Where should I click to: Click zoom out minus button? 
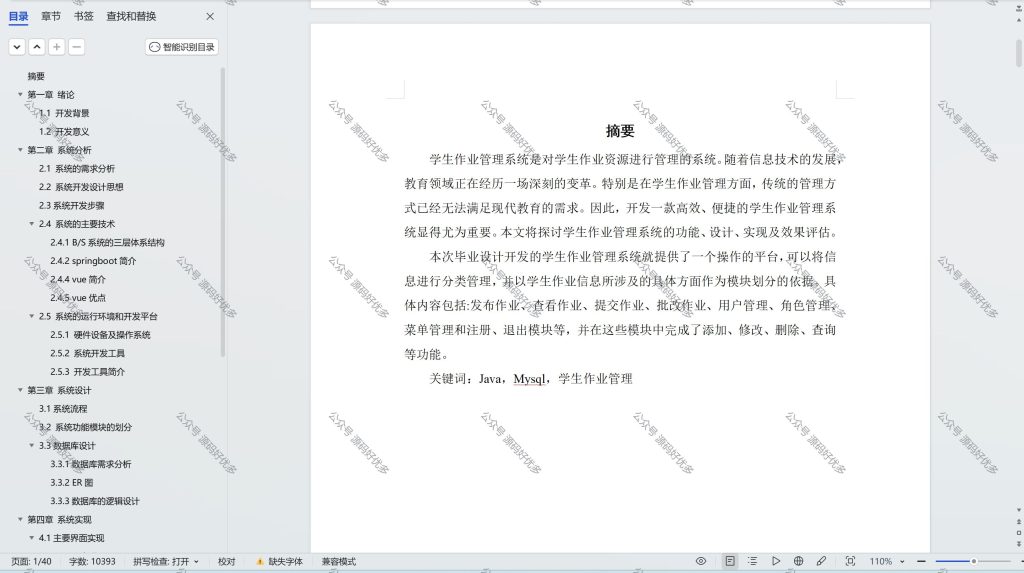[x=921, y=561]
